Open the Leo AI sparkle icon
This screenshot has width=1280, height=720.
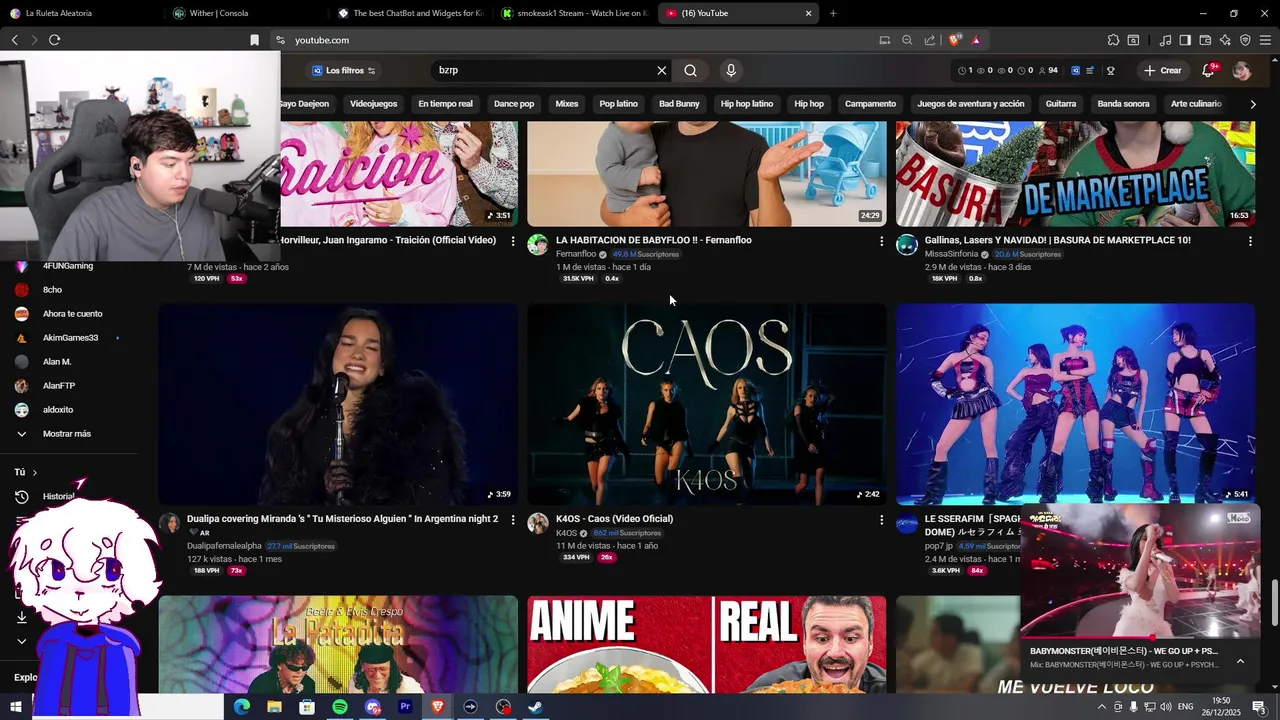tap(1225, 40)
